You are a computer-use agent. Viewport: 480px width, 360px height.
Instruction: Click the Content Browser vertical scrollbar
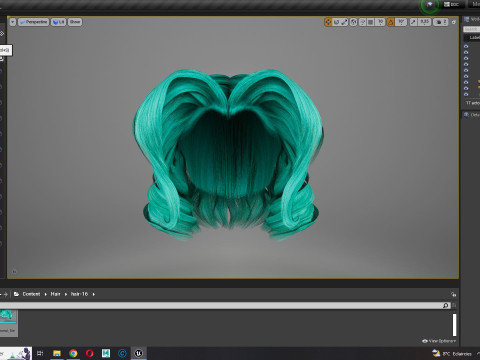pyautogui.click(x=454, y=325)
